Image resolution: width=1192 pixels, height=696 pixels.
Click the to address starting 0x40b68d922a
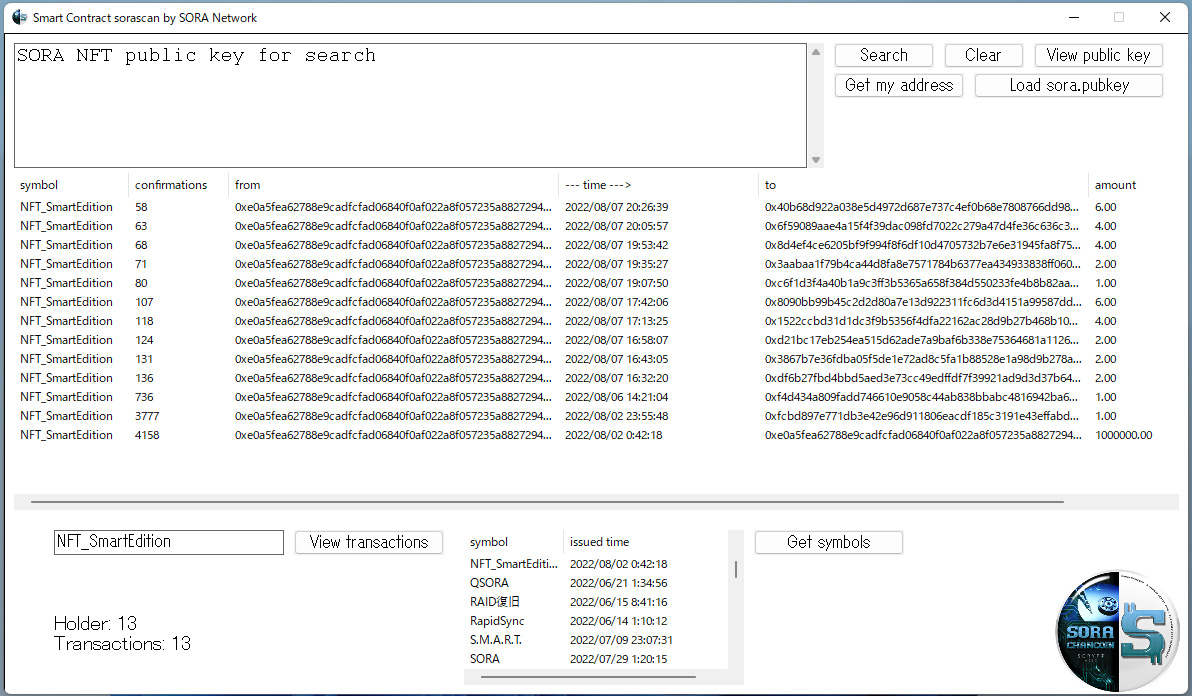pyautogui.click(x=922, y=207)
